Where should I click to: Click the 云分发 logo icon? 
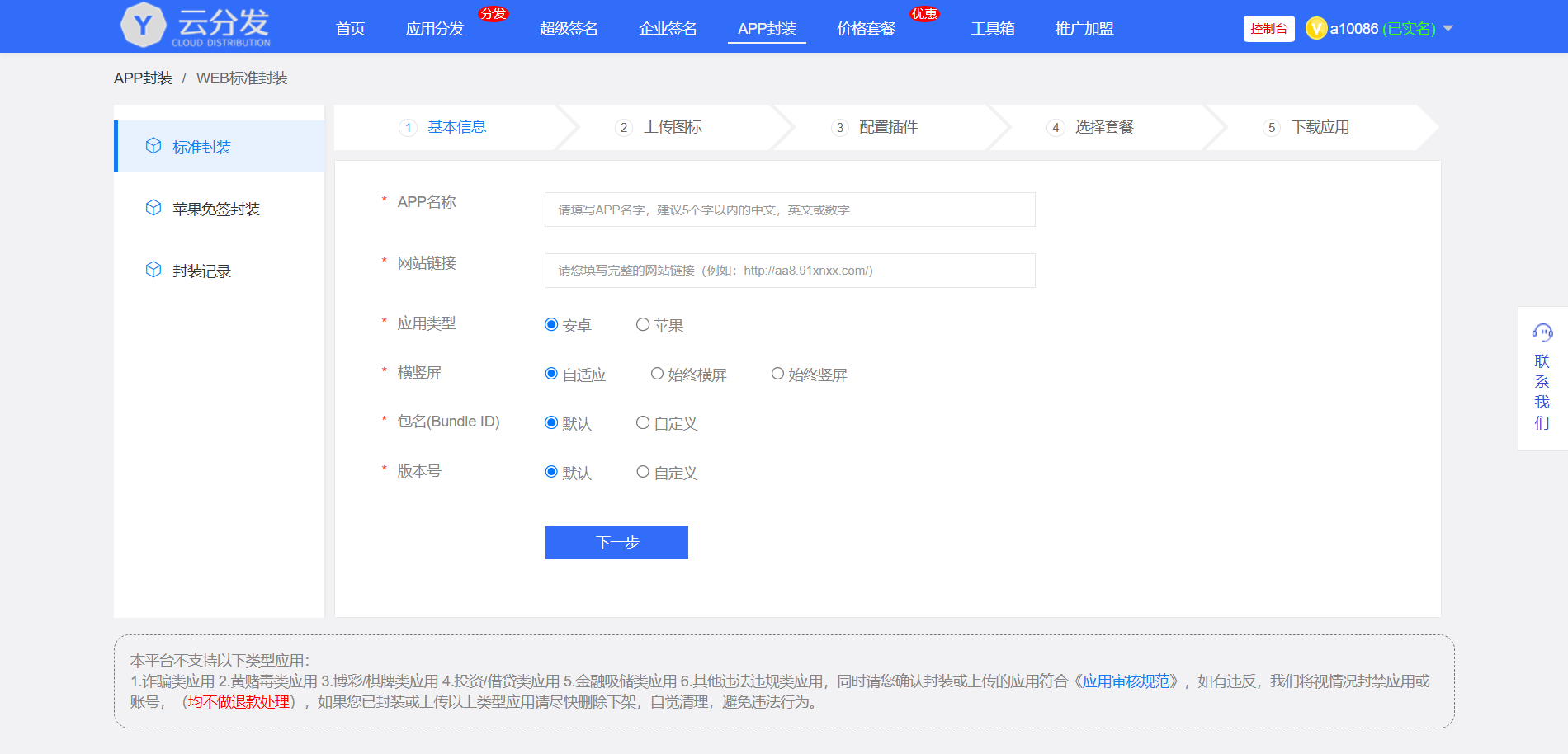tap(144, 26)
